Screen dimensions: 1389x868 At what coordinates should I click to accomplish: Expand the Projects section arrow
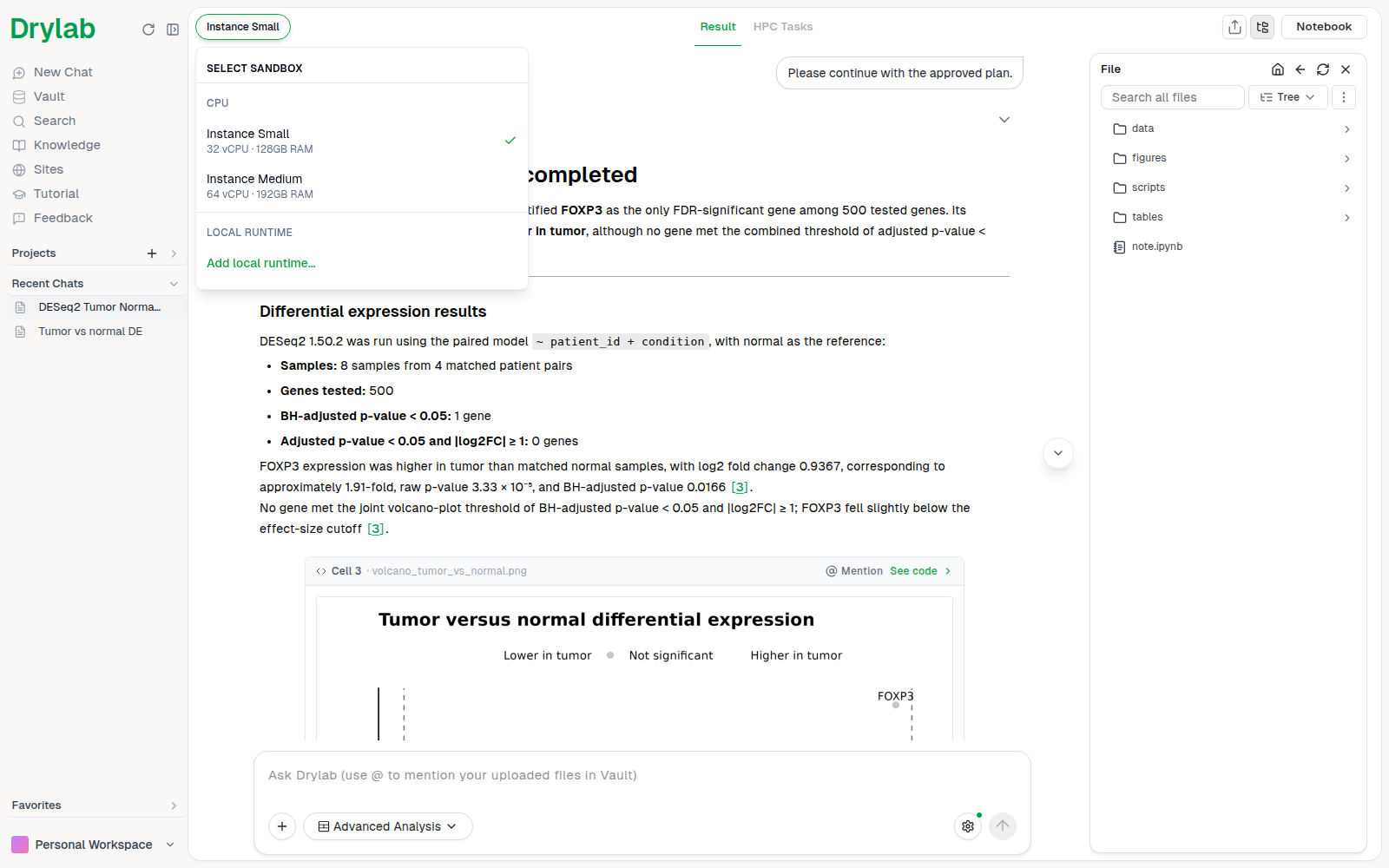coord(174,253)
